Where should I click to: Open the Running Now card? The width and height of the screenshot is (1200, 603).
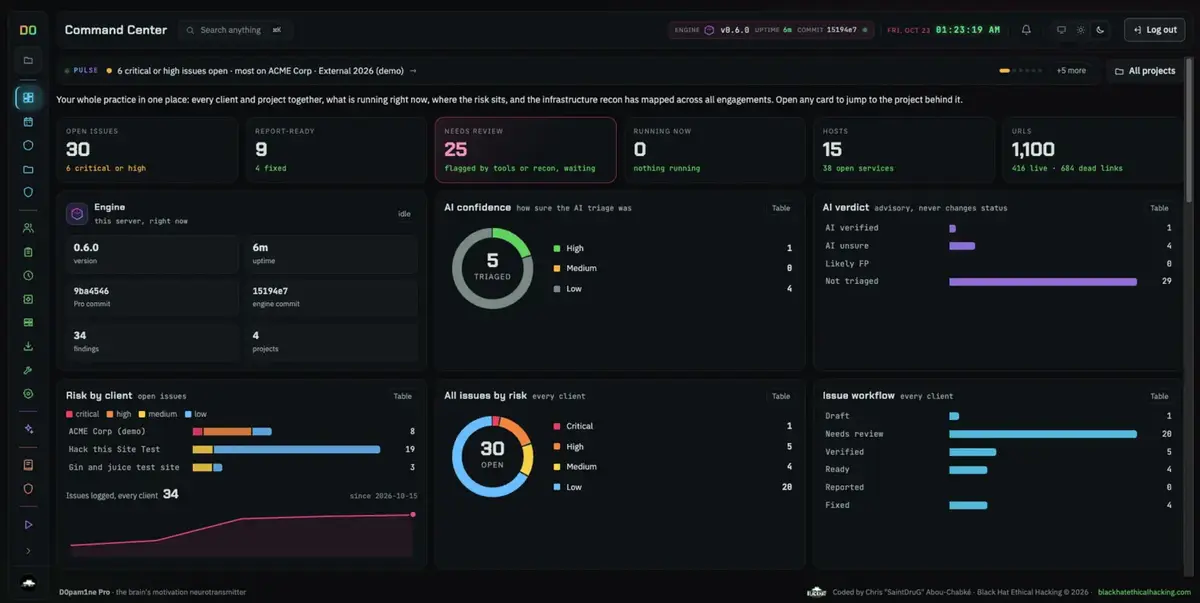point(714,150)
